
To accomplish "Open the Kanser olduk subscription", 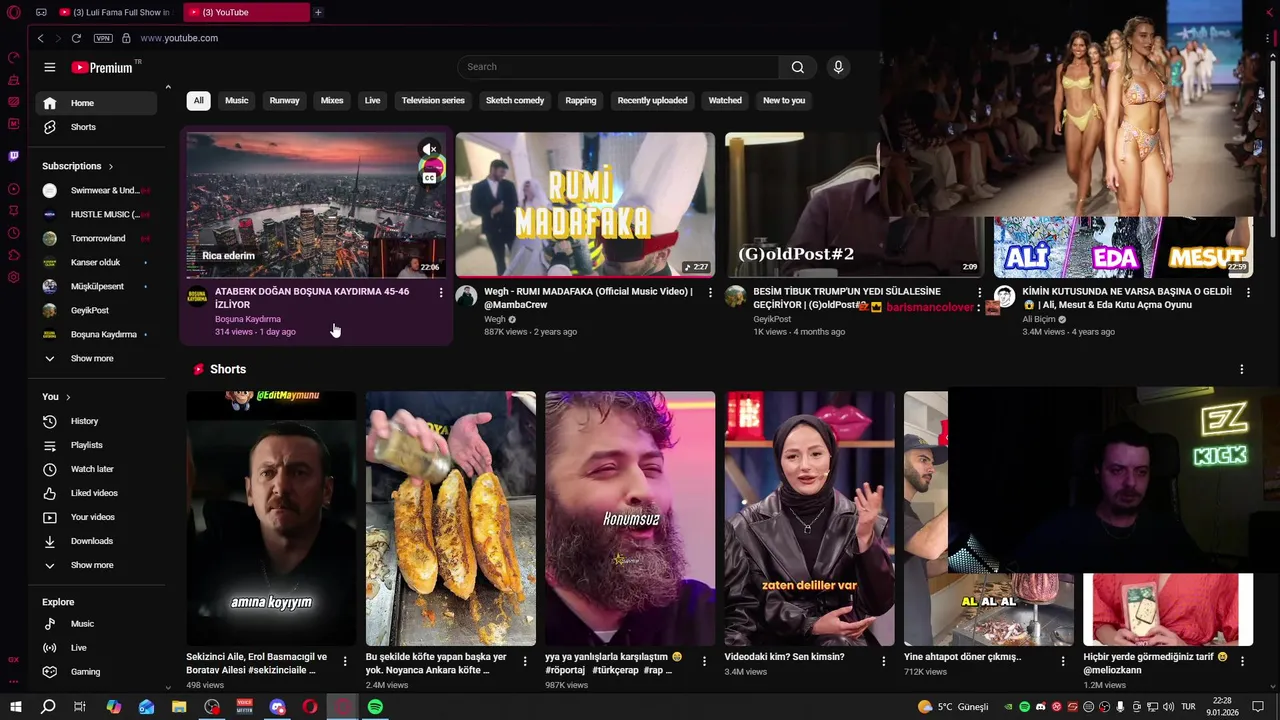I will (x=96, y=262).
